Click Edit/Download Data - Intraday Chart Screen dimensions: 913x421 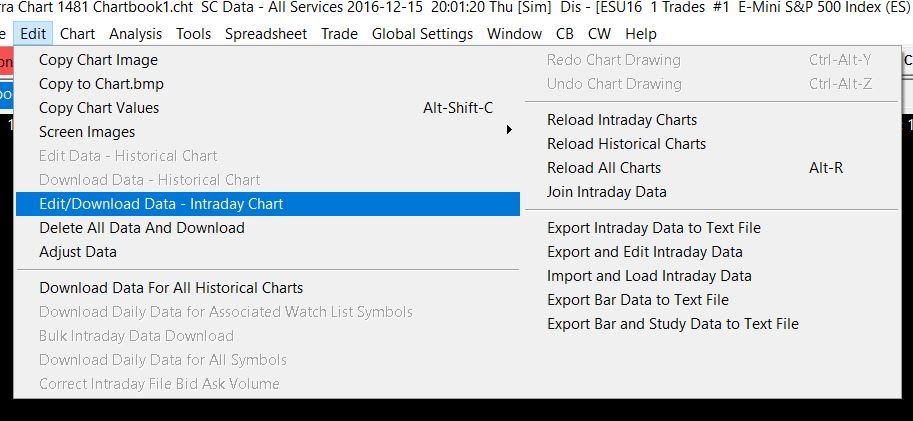pos(161,204)
